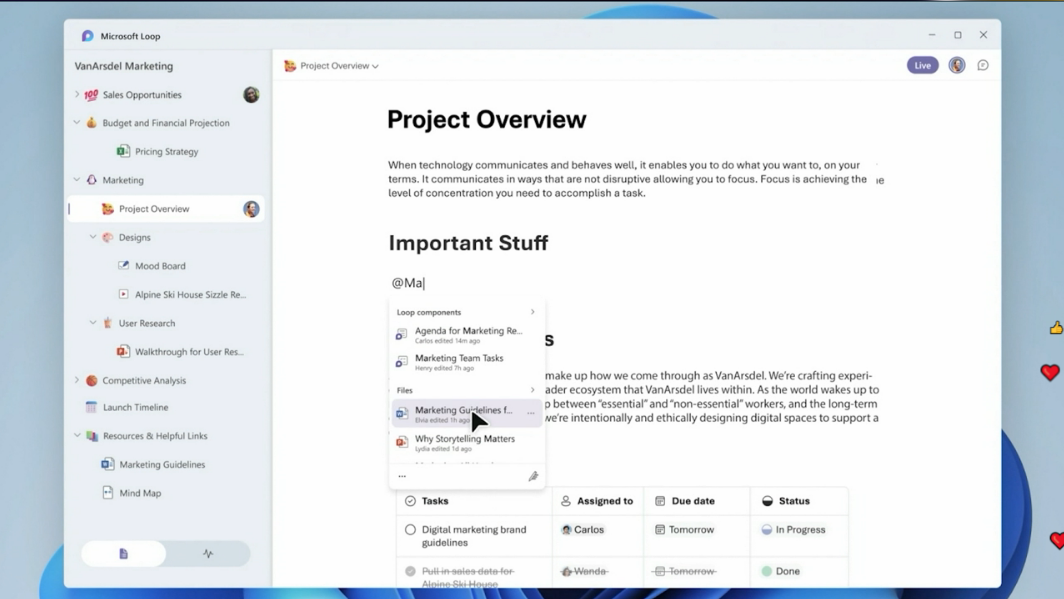The image size is (1064, 599).
Task: Click the Budget money bag icon
Action: [92, 123]
